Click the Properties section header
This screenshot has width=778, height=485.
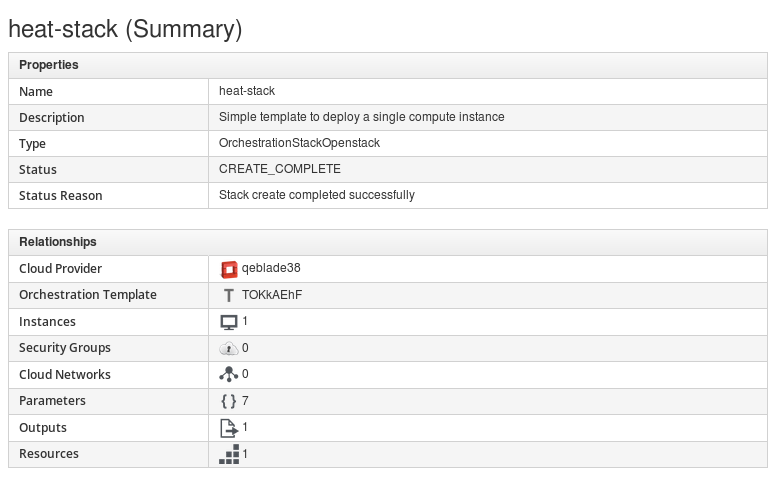tap(49, 65)
